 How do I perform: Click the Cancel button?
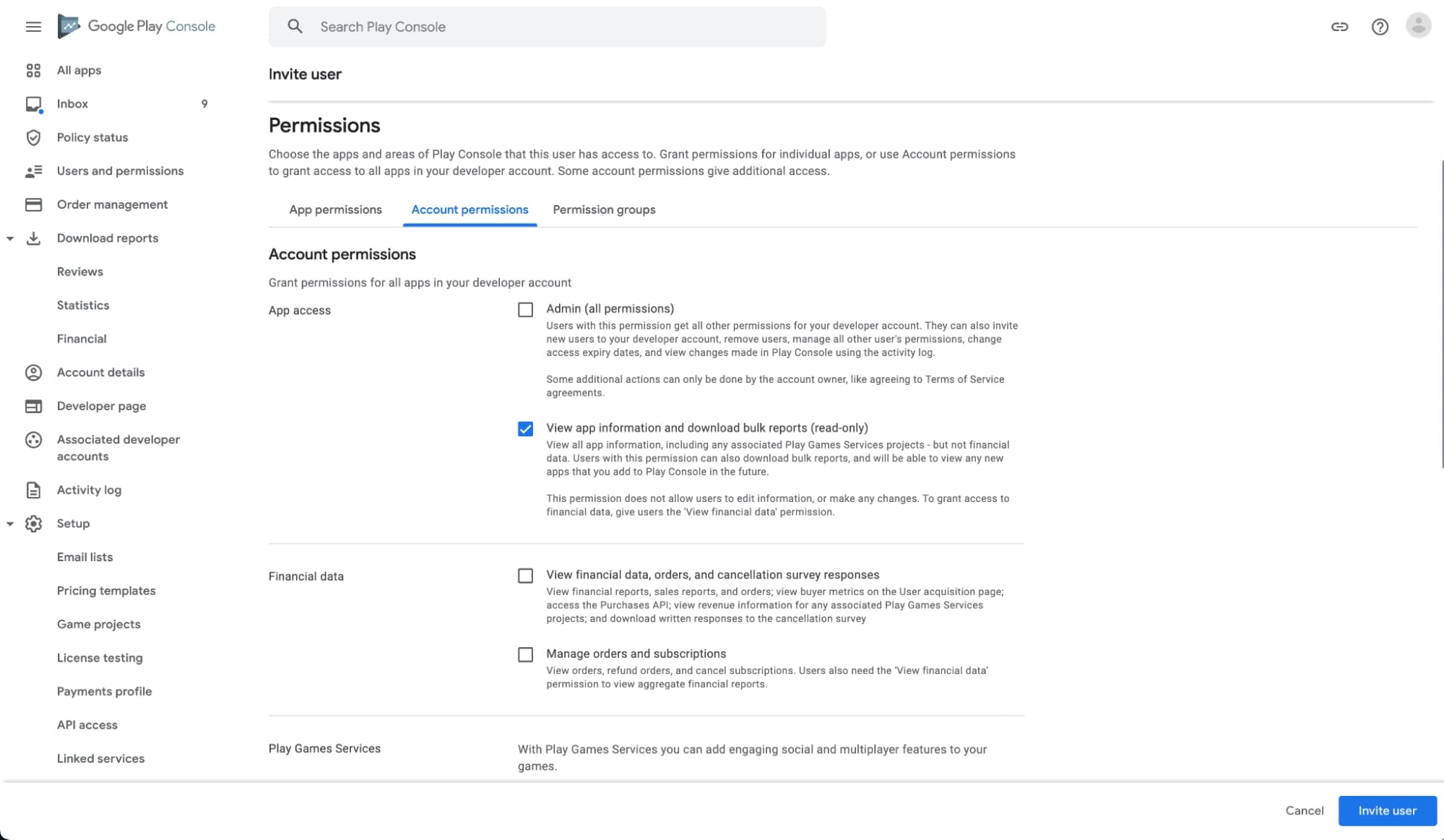(x=1304, y=810)
